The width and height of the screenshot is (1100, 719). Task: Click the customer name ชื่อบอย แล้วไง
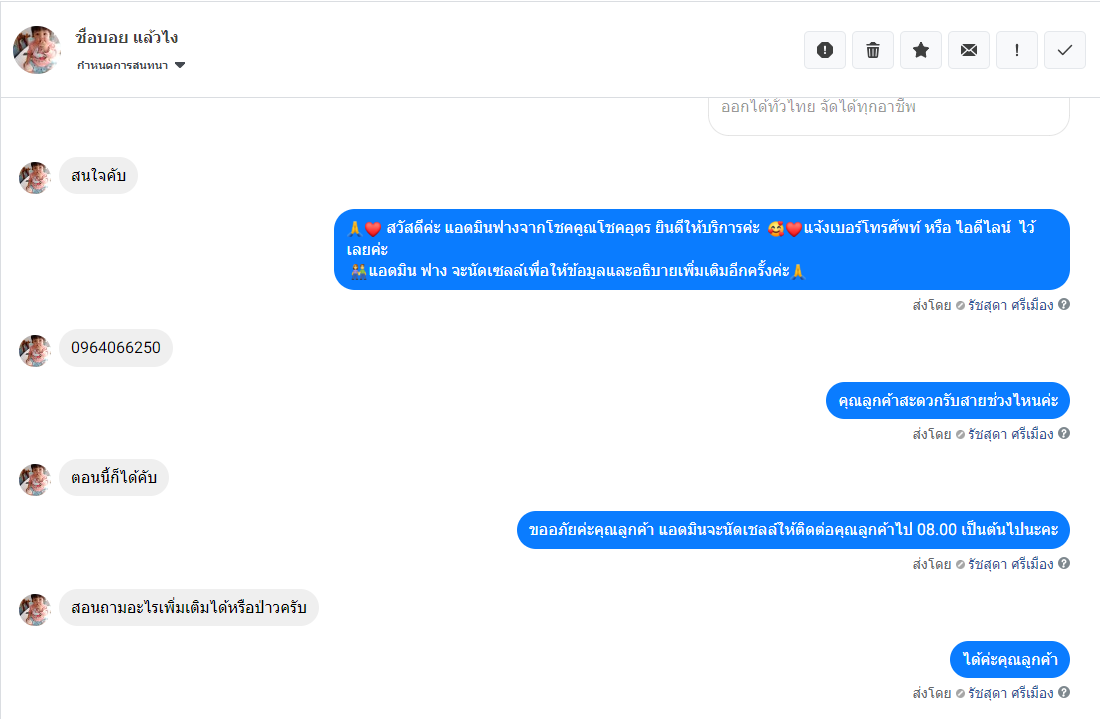[127, 37]
